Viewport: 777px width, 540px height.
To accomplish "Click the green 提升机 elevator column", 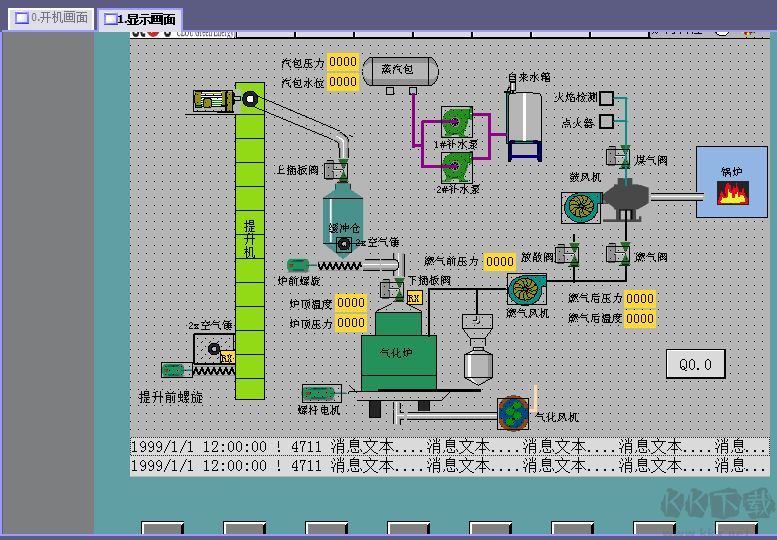I will click(x=250, y=240).
